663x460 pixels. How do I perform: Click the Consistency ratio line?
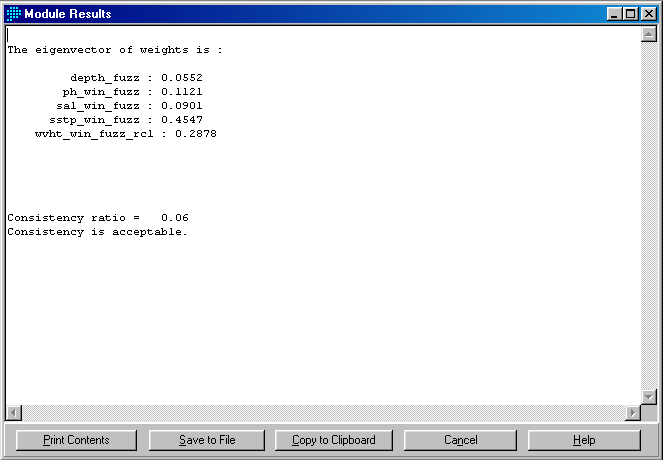point(98,217)
